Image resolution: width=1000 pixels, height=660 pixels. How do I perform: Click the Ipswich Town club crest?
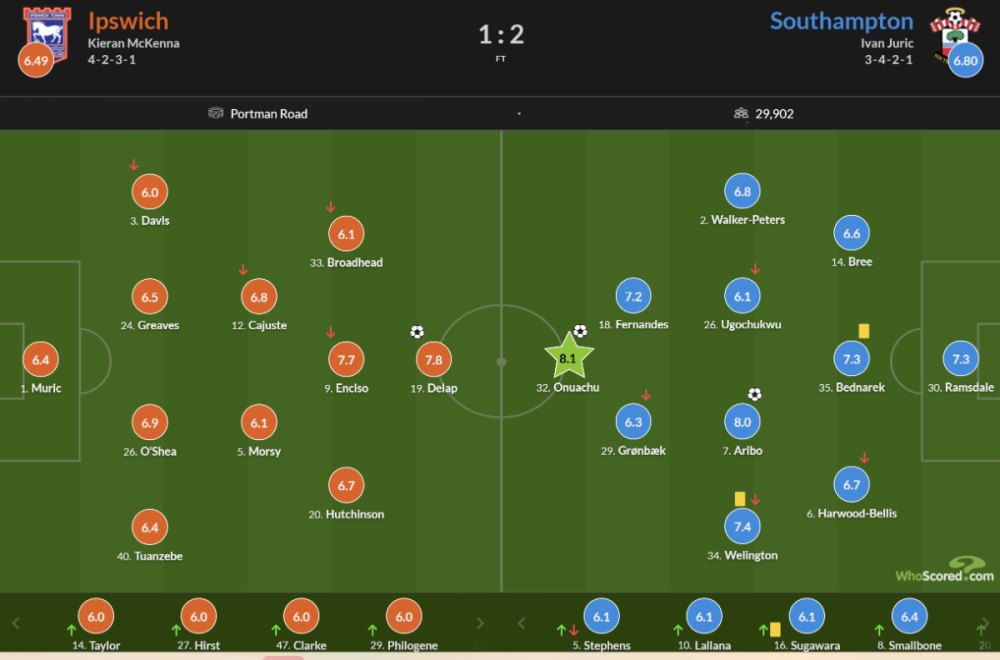tap(47, 31)
